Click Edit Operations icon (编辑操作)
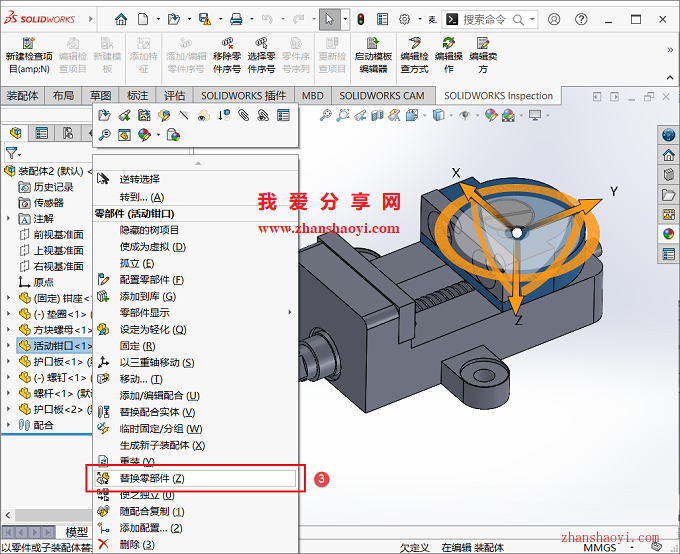This screenshot has height=554, width=680. (x=449, y=56)
